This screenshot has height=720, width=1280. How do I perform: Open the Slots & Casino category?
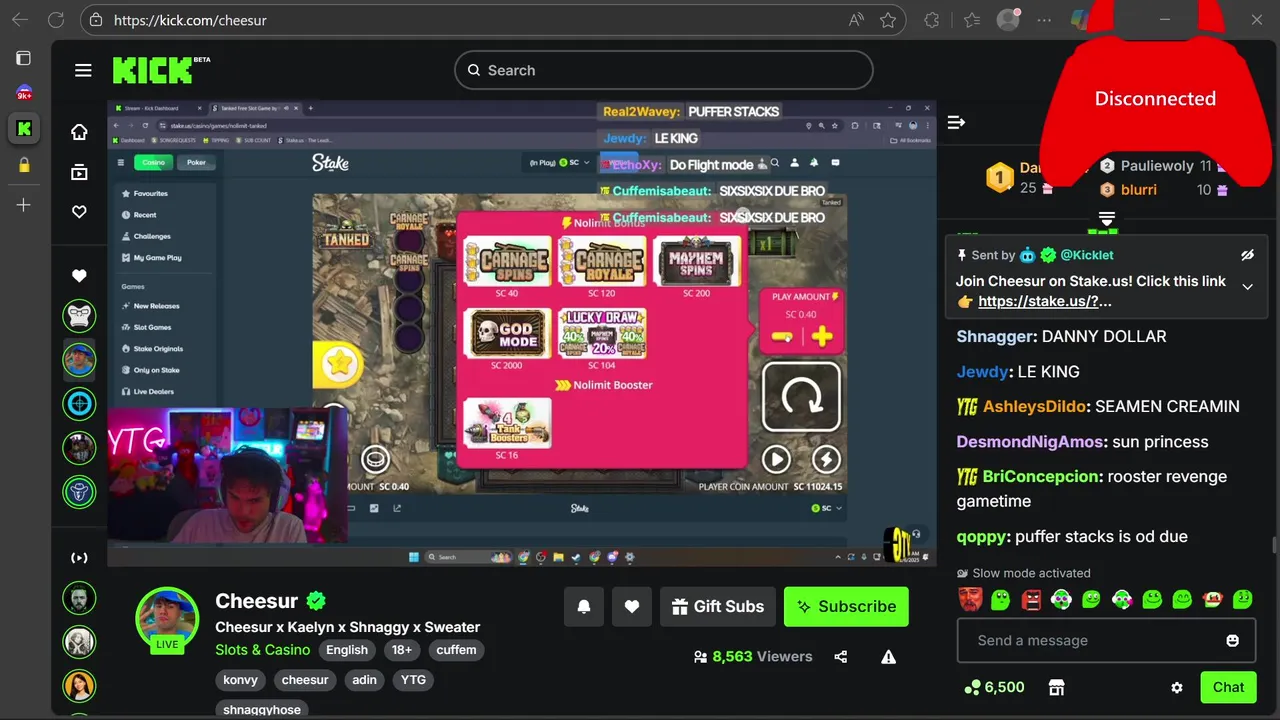tap(263, 650)
